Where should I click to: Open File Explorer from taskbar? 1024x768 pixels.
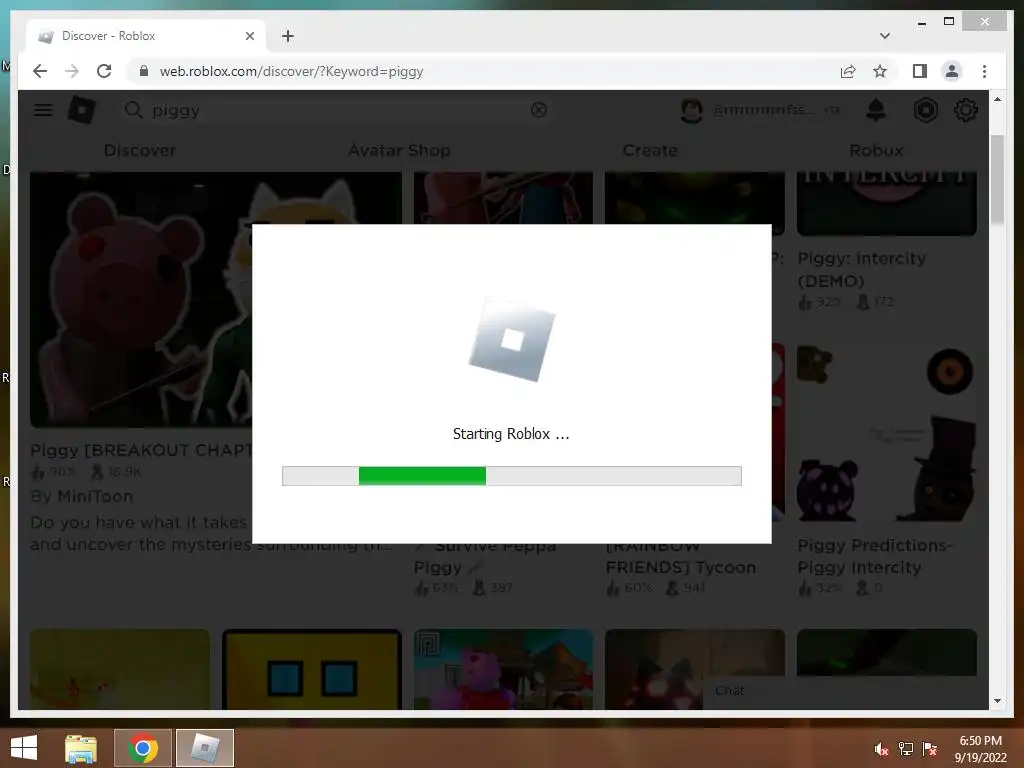[81, 748]
